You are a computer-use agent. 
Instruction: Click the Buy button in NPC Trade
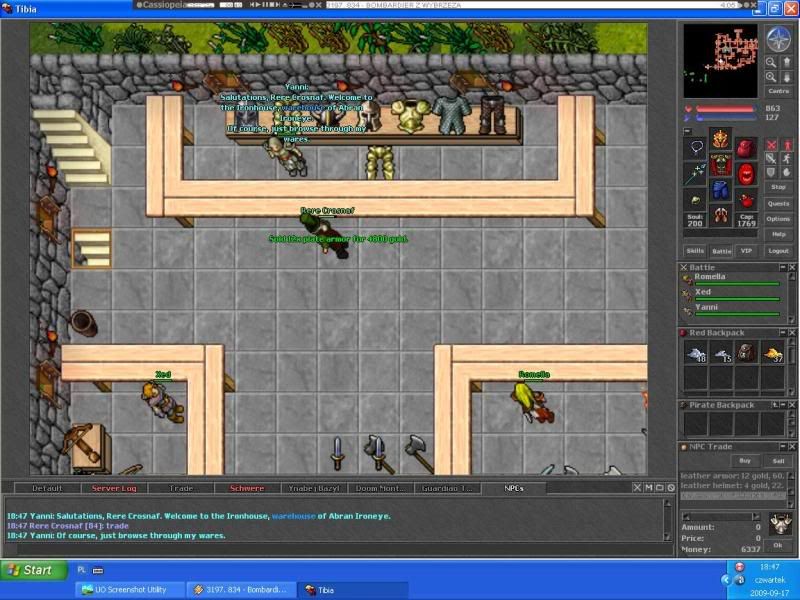[745, 461]
